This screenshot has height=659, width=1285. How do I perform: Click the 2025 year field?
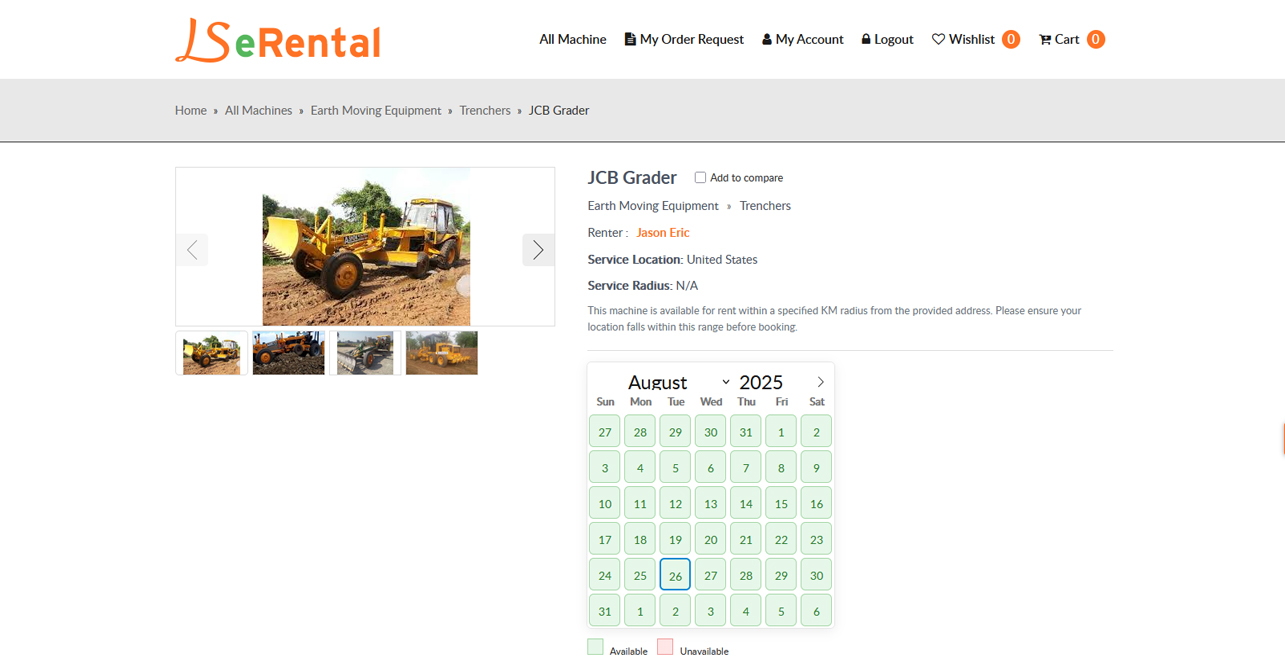pos(761,382)
